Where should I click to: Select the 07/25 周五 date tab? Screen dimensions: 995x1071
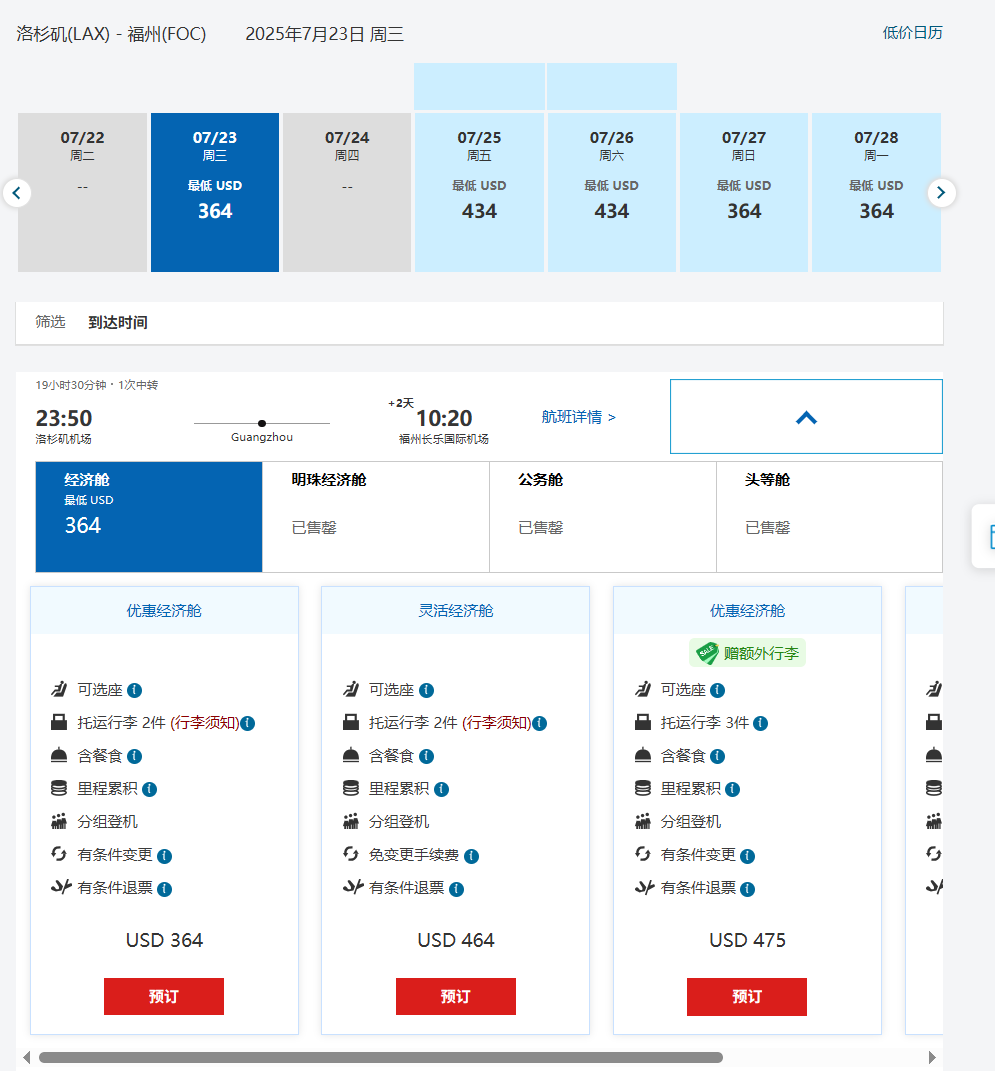[479, 192]
